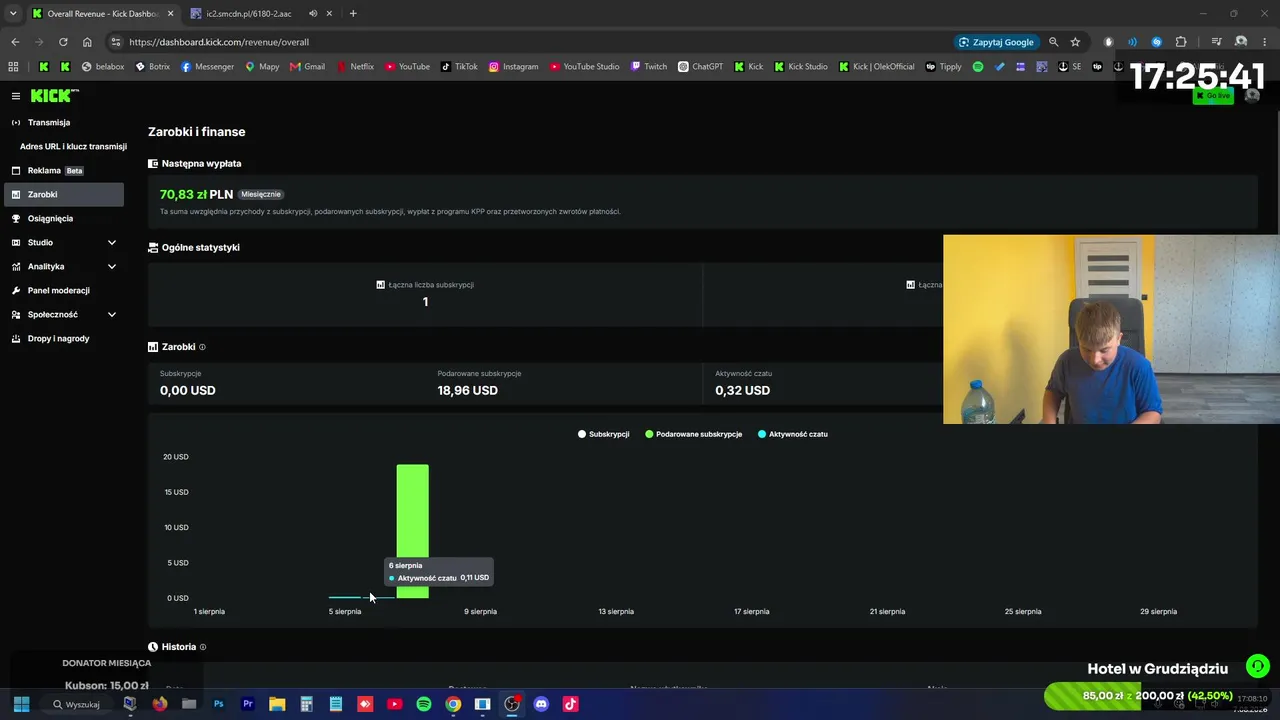The image size is (1280, 720).
Task: Open the Windows Start menu
Action: [21, 704]
